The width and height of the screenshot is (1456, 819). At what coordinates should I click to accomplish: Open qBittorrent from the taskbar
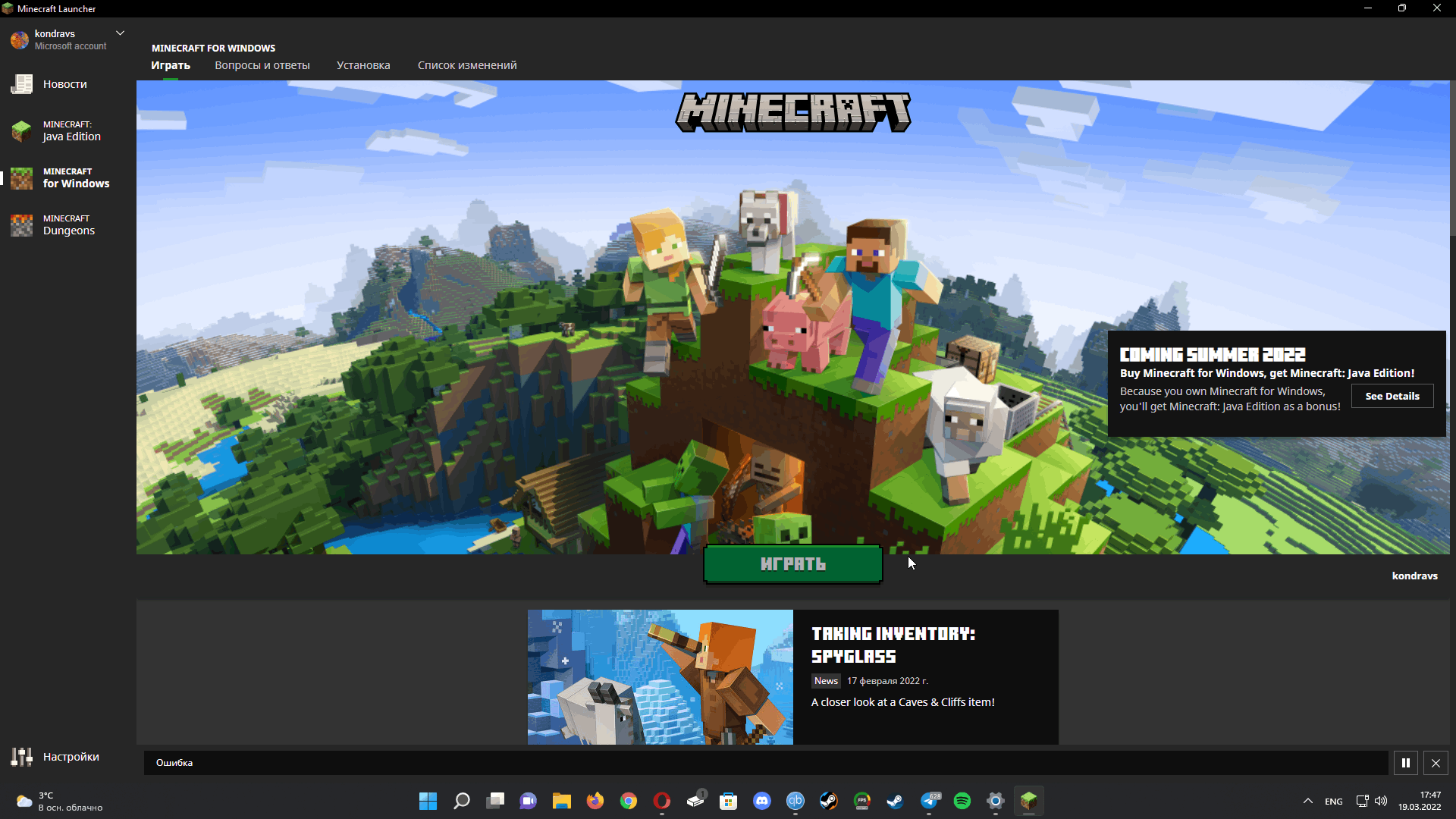795,801
